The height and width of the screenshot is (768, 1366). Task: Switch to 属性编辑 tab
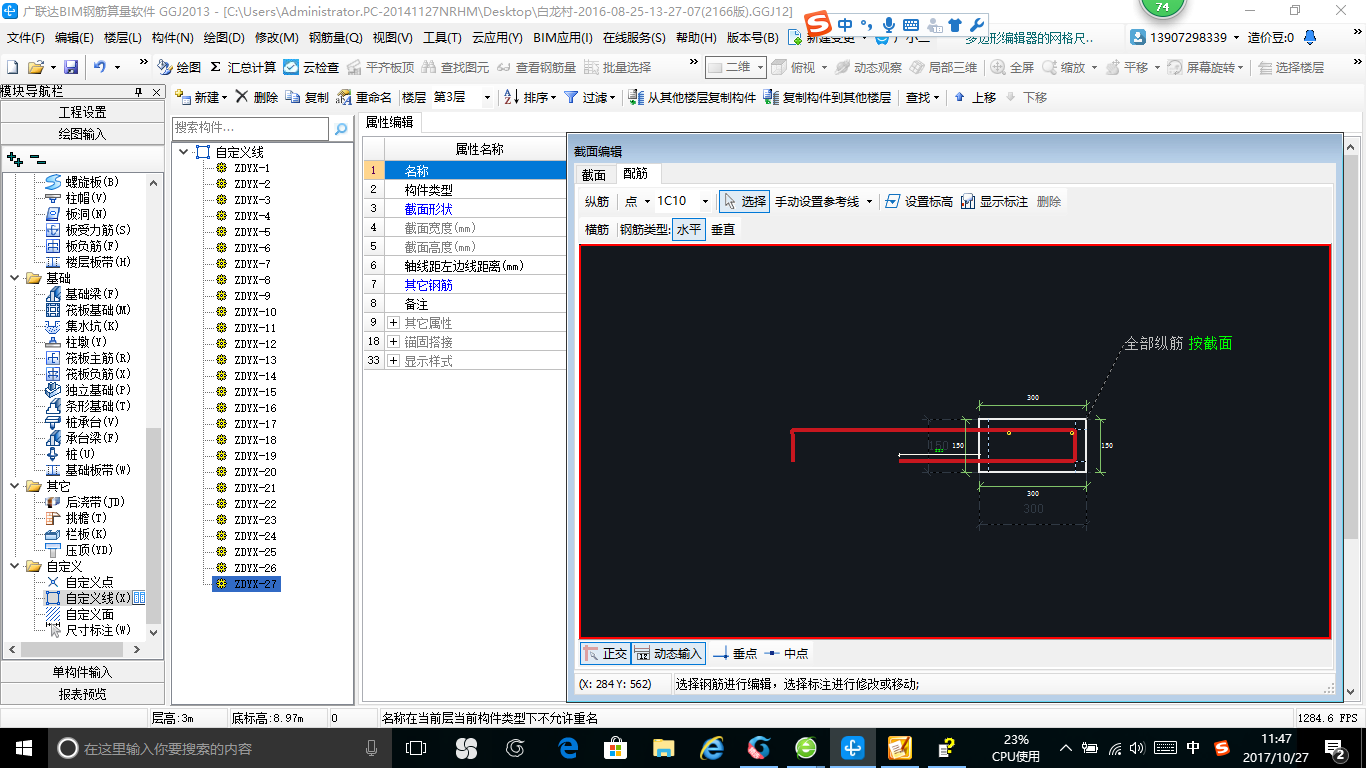click(x=389, y=122)
